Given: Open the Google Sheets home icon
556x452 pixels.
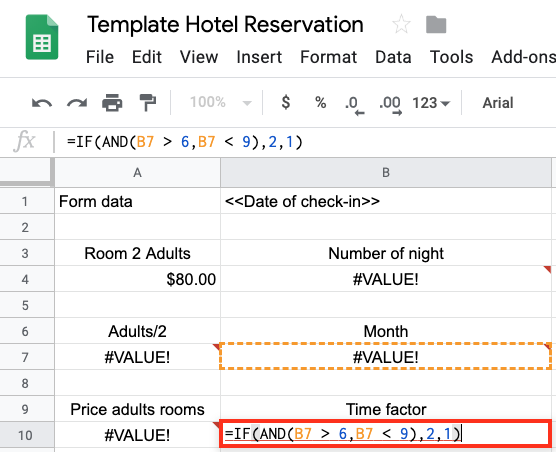Looking at the screenshot, I should 42,37.
